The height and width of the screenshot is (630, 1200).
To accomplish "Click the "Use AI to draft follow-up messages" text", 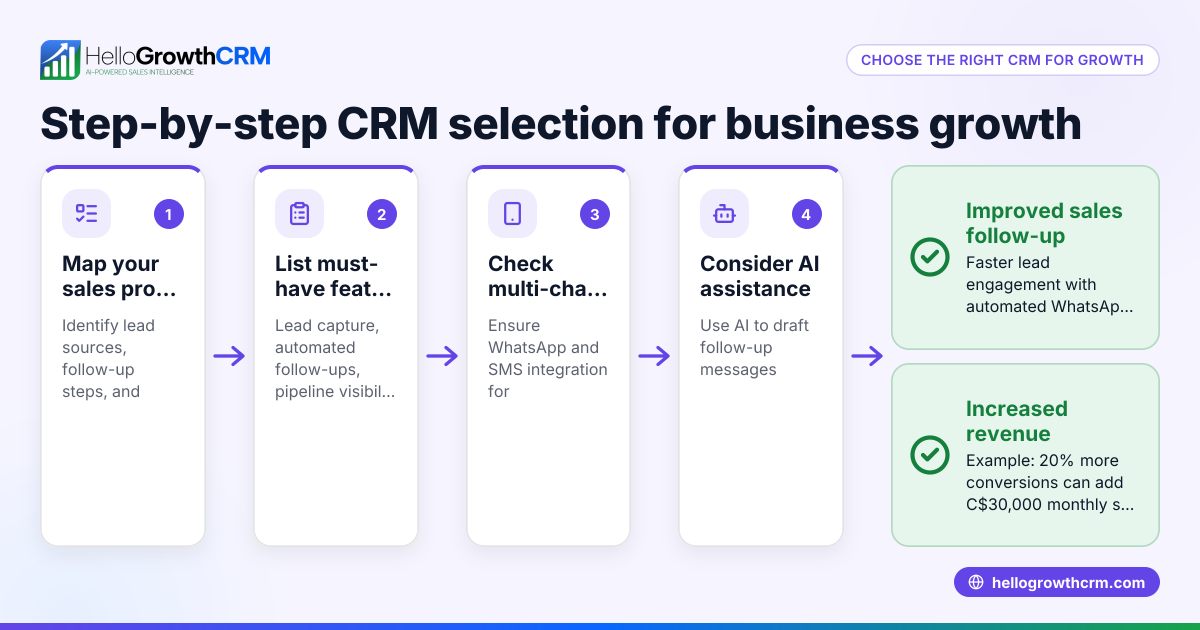I will tap(754, 347).
